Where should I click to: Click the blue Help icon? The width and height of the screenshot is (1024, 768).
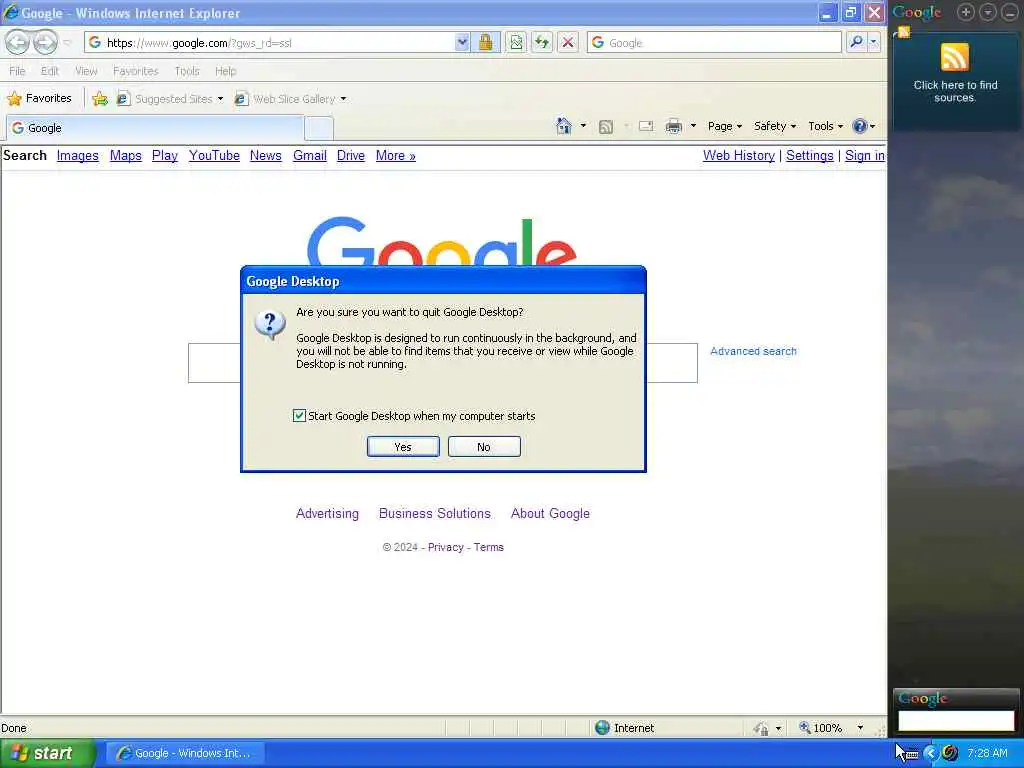click(860, 126)
